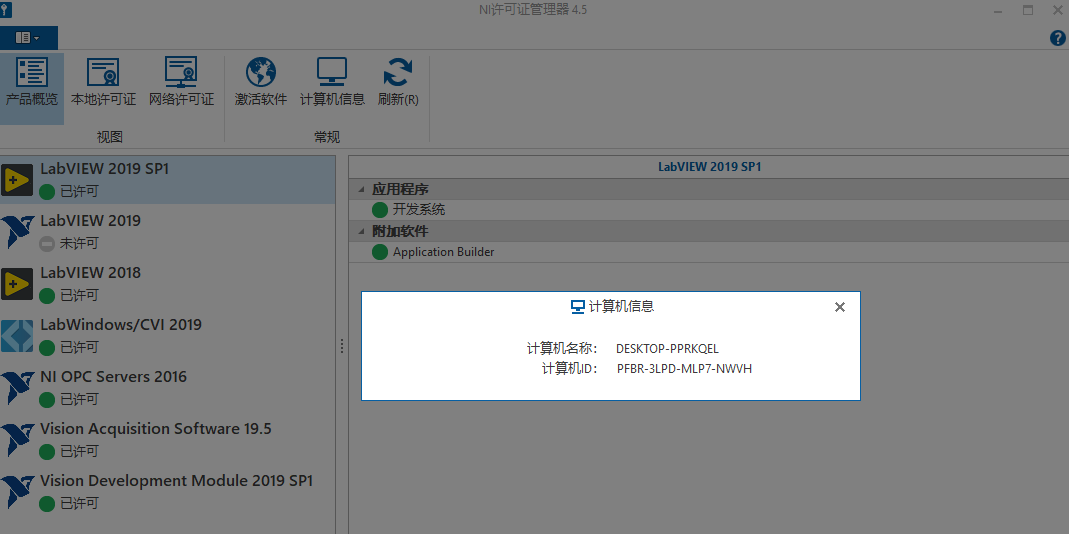
Task: Click the key application icon in title bar
Action: [x=6, y=10]
